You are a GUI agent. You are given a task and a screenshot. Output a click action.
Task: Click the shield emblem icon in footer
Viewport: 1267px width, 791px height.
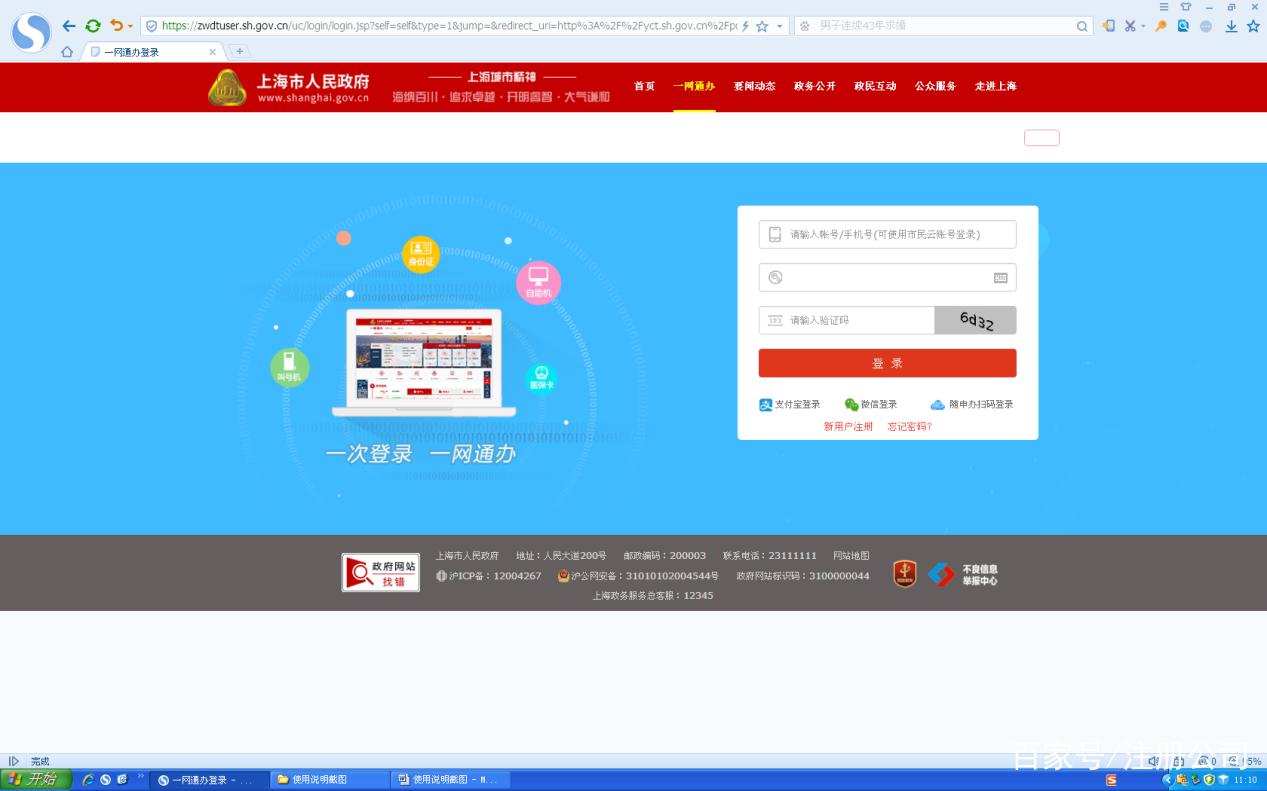903,573
